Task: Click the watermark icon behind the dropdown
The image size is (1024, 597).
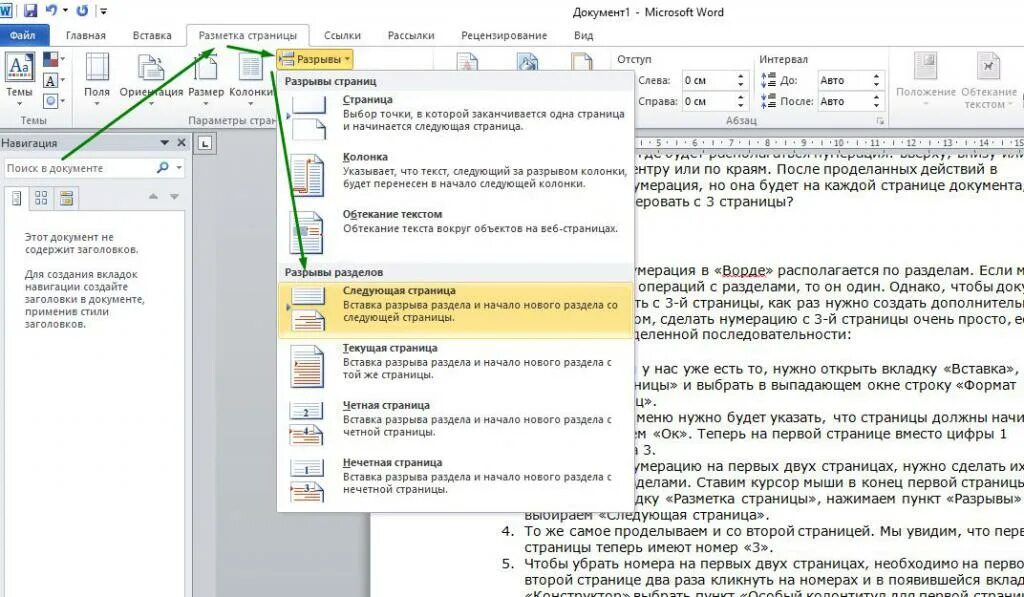Action: click(468, 61)
